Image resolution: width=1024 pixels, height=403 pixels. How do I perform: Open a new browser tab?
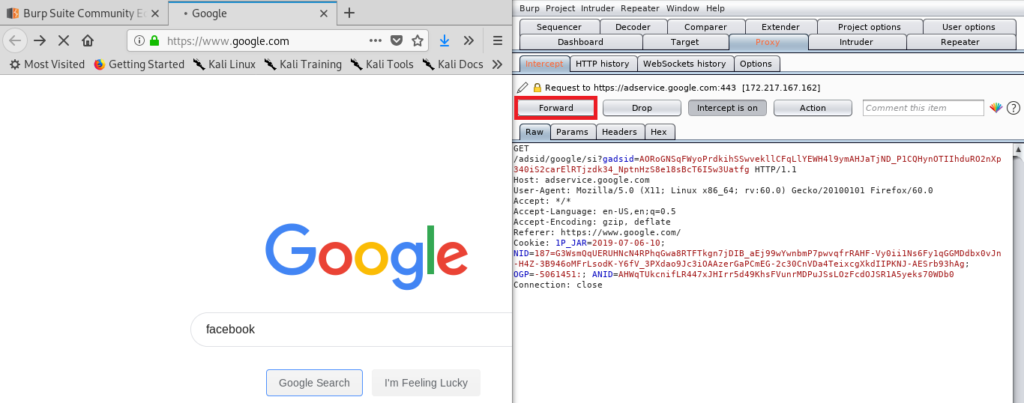point(349,12)
